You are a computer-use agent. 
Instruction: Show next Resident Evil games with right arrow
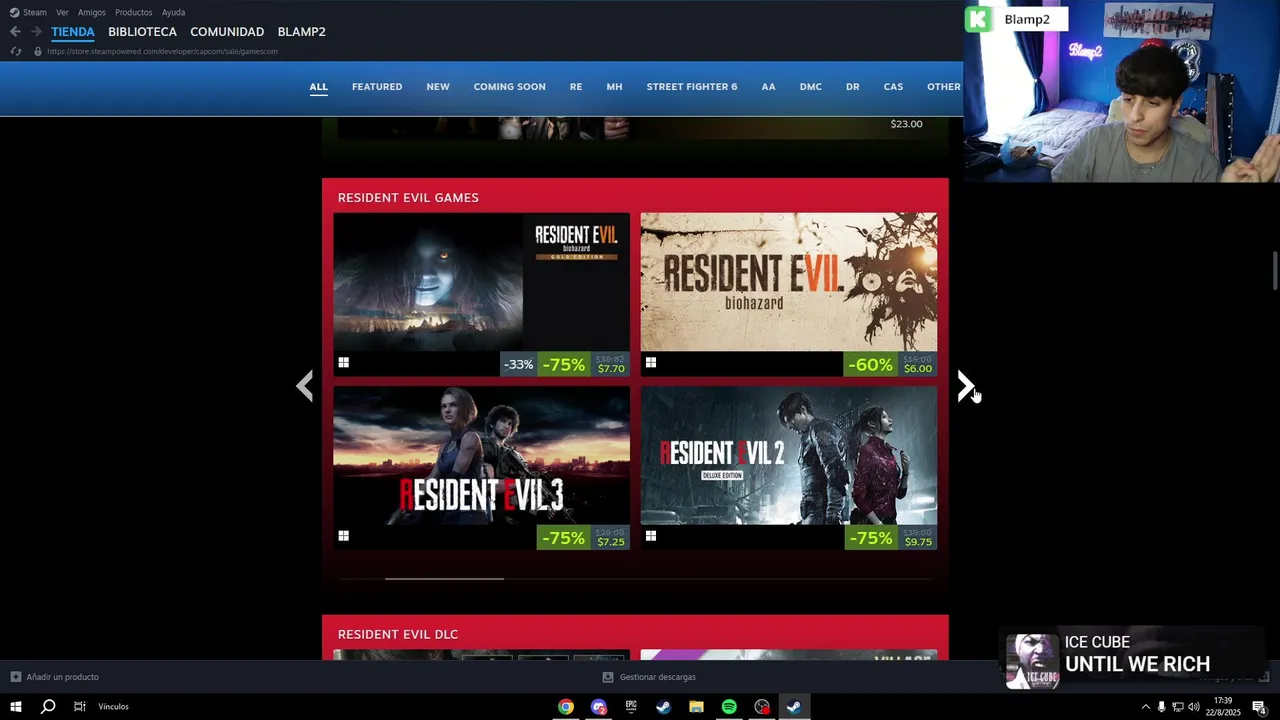[x=964, y=386]
